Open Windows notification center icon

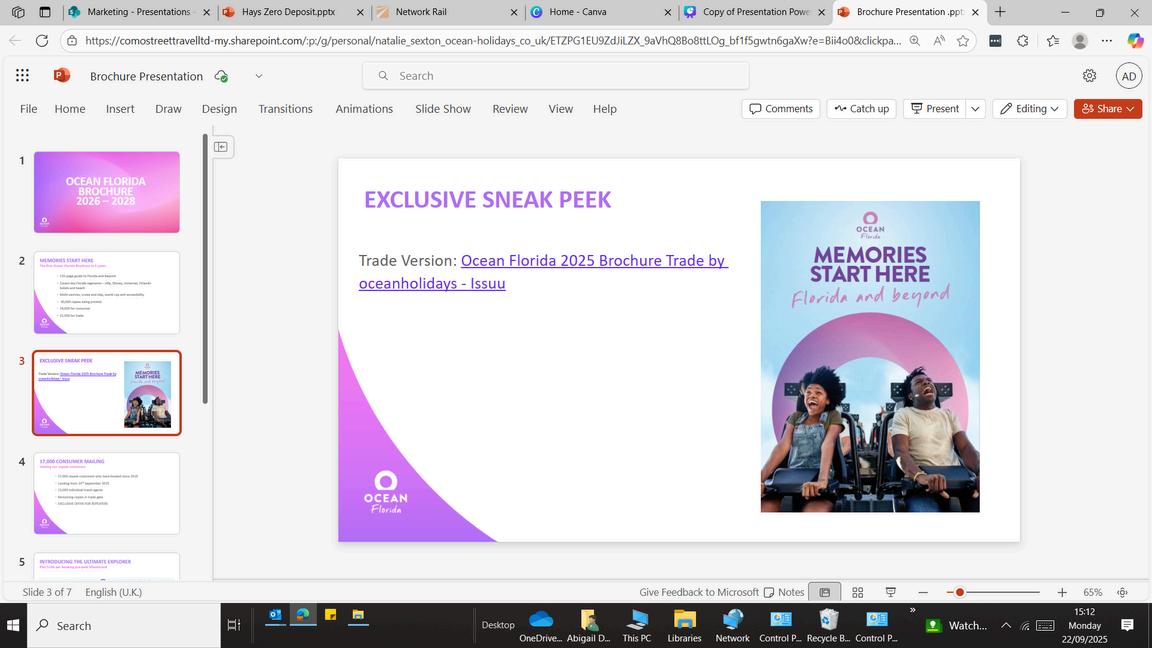1127,625
